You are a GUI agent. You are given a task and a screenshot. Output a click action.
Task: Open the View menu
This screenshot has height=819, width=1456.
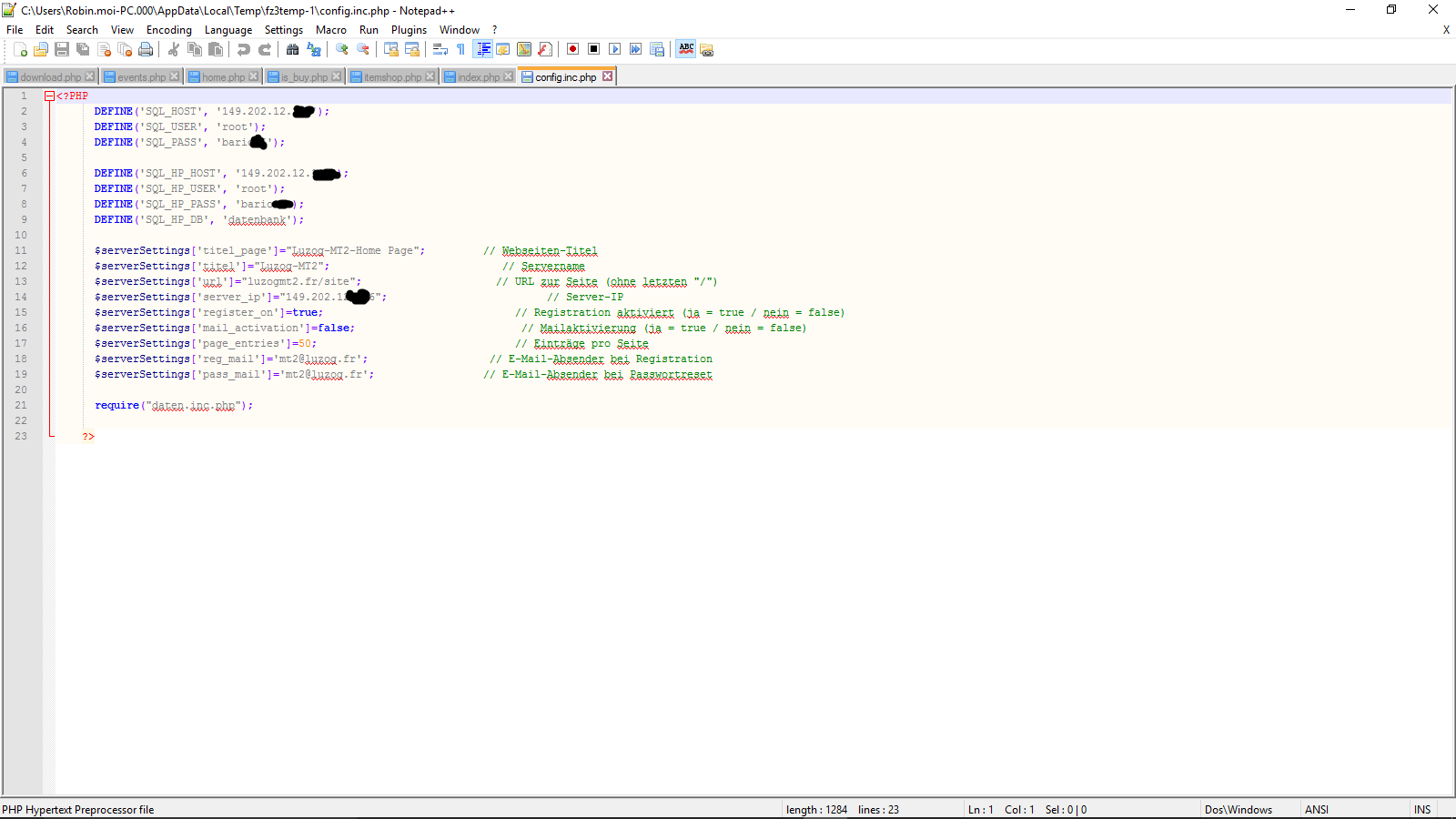tap(122, 30)
